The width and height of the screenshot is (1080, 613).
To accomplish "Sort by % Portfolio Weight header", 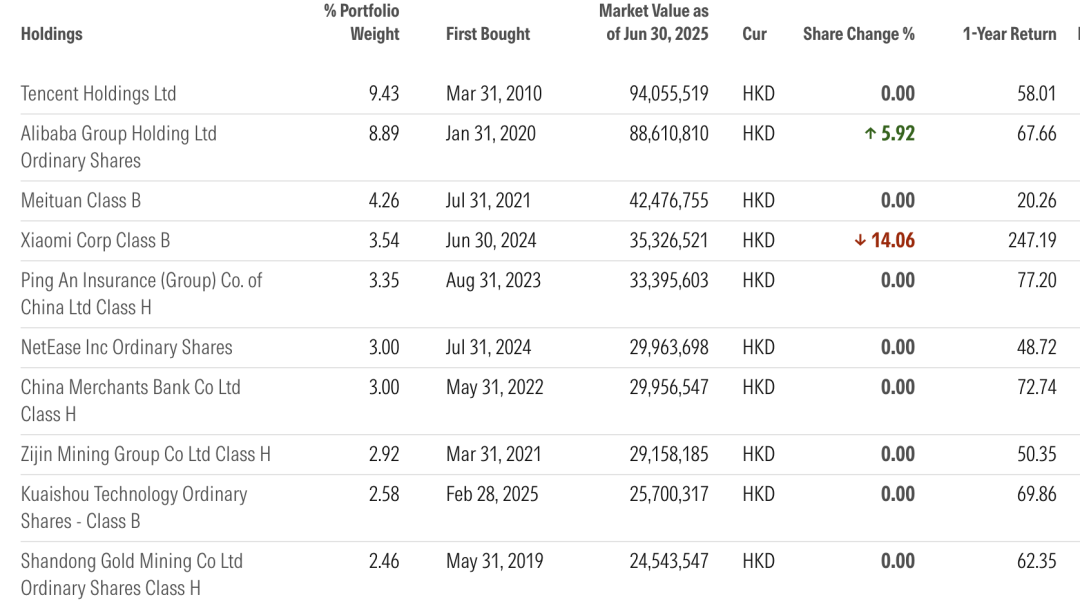I will [362, 22].
